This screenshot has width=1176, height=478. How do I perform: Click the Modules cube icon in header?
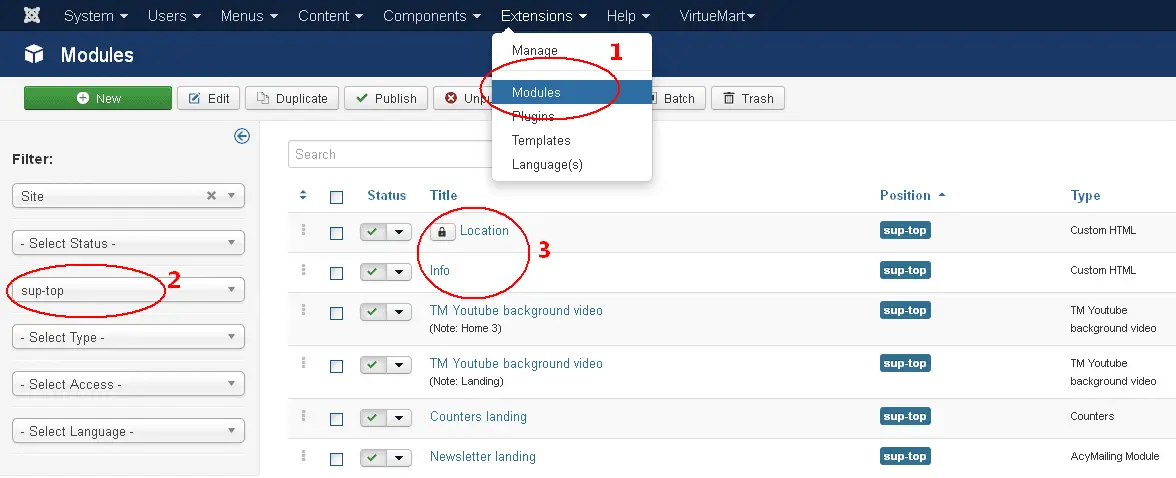coord(34,54)
